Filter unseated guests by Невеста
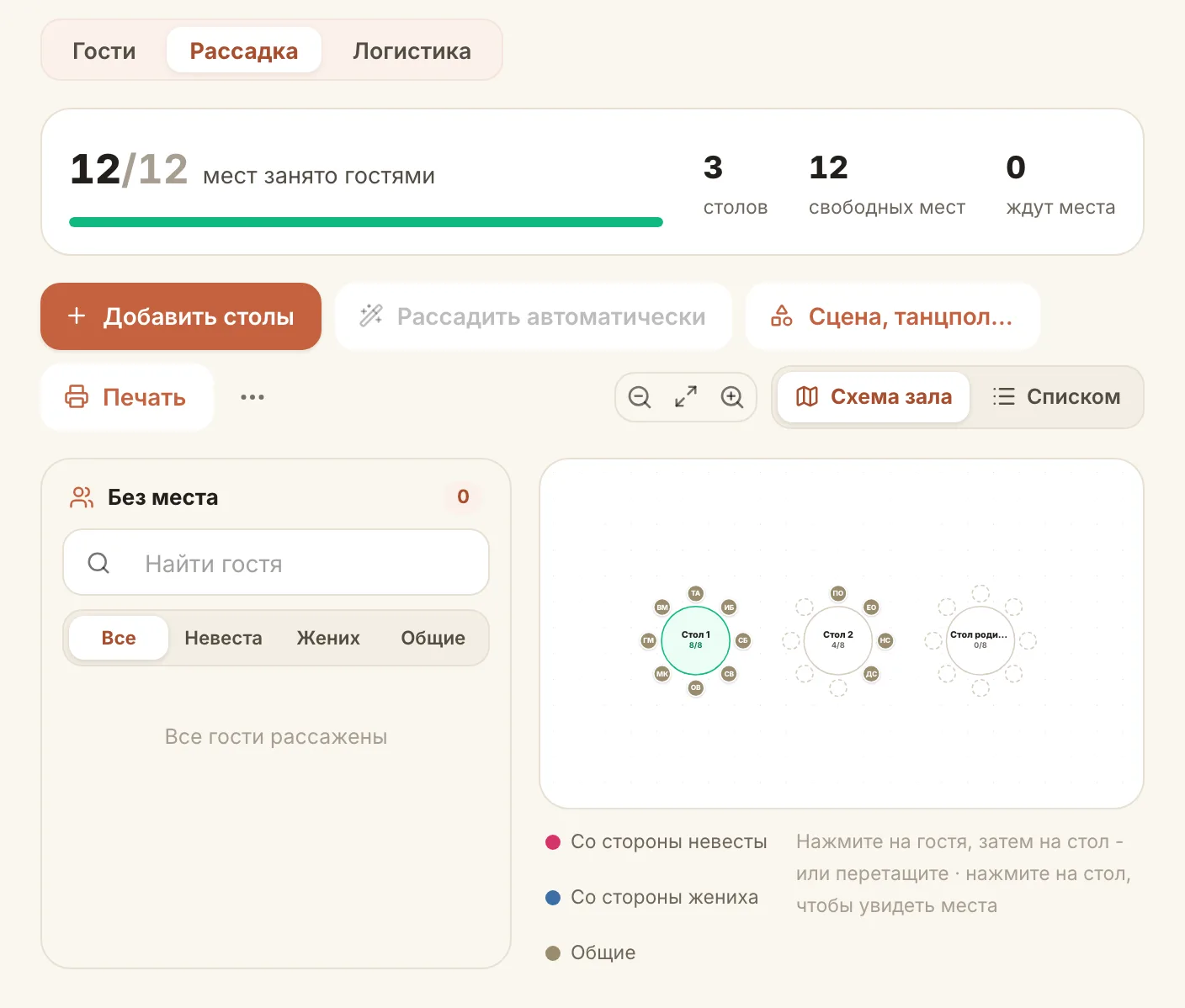 click(x=223, y=638)
